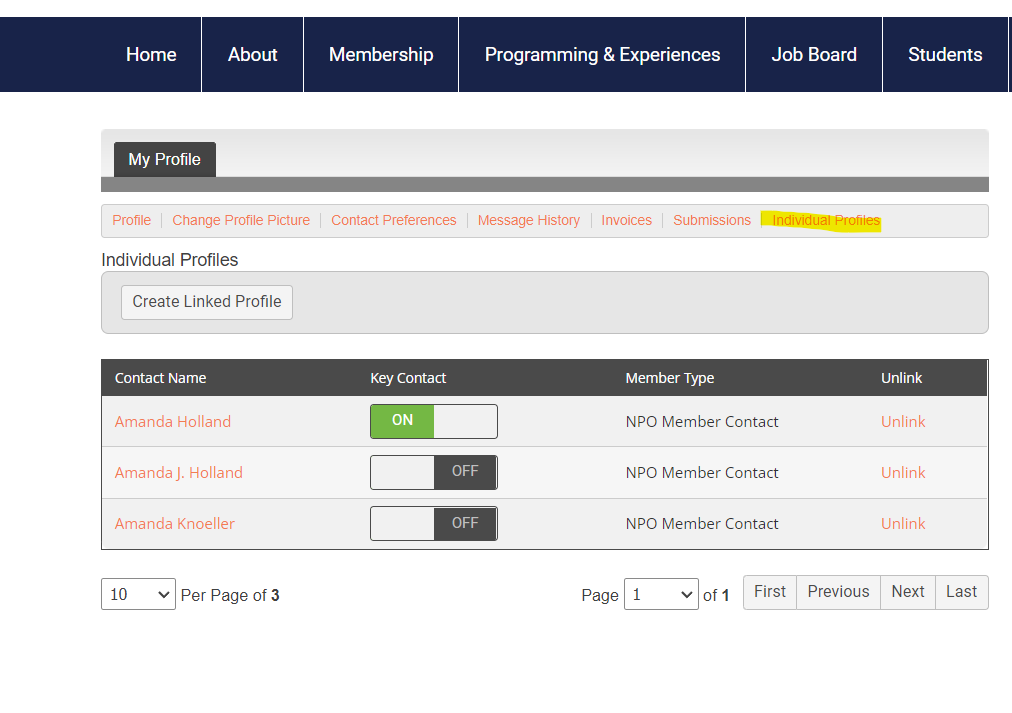Toggle Key Contact for Amanda Knoeller
This screenshot has width=1012, height=713.
pos(434,523)
